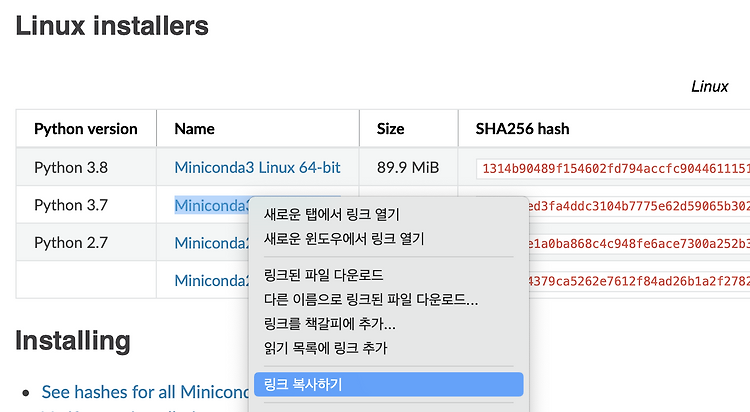Screen dimensions: 750x412
Task: Select the 'Python version' column header
Action: [86, 129]
